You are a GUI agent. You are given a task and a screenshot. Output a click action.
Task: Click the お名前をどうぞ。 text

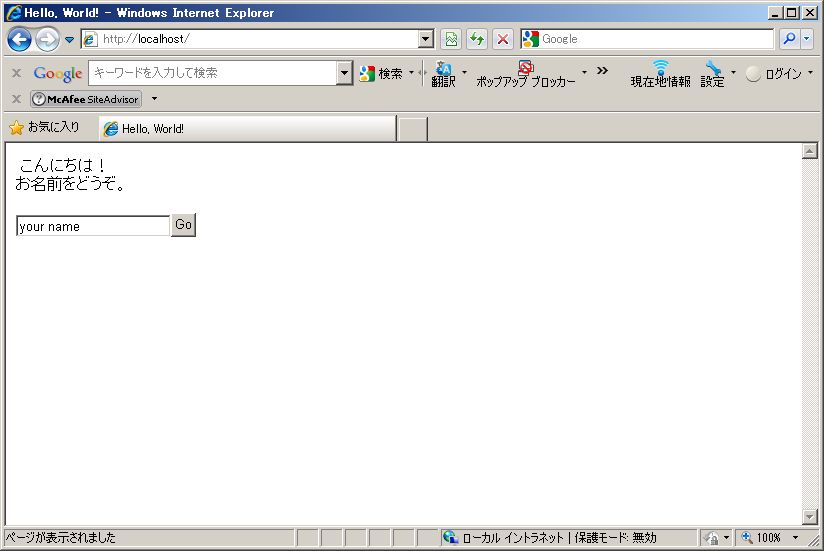coord(70,184)
